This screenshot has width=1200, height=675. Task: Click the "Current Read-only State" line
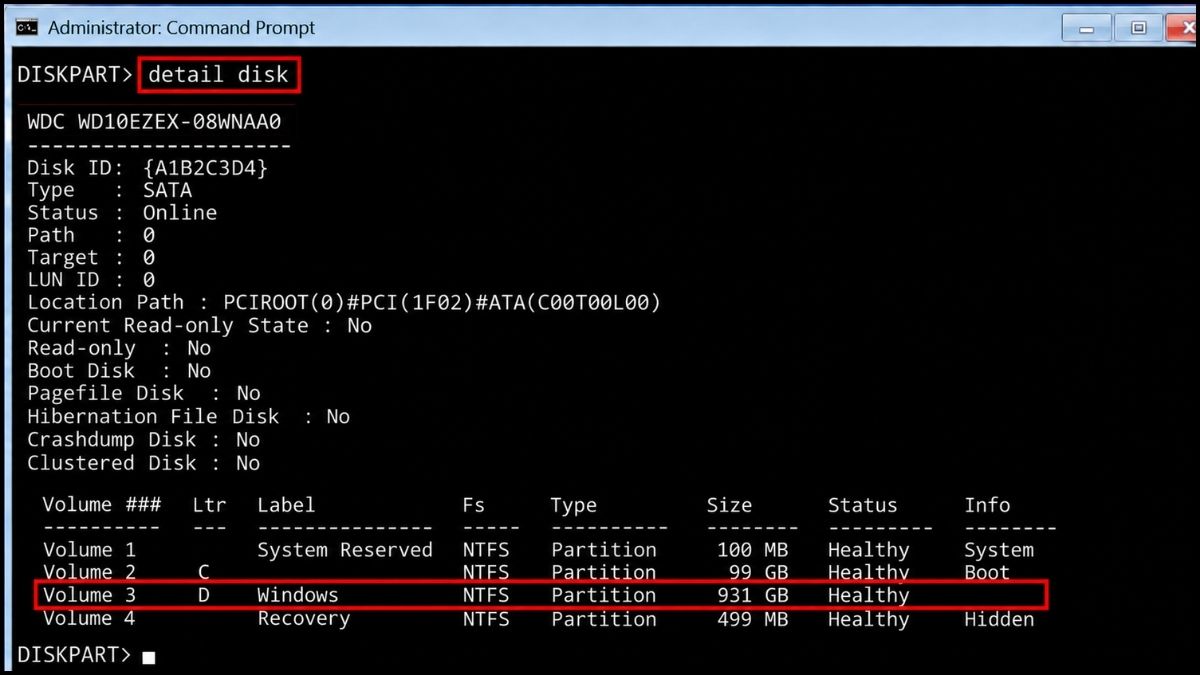coord(199,325)
